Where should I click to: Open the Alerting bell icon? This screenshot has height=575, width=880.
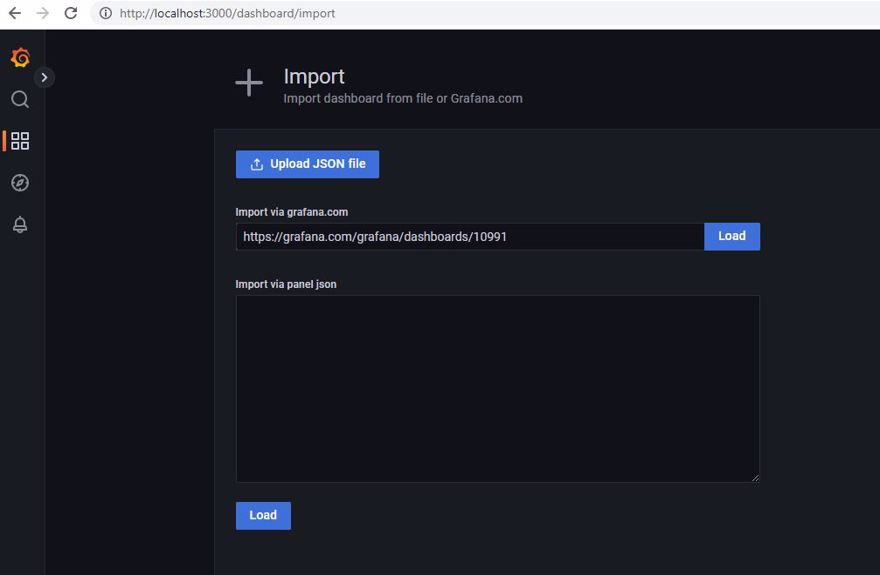click(x=20, y=225)
